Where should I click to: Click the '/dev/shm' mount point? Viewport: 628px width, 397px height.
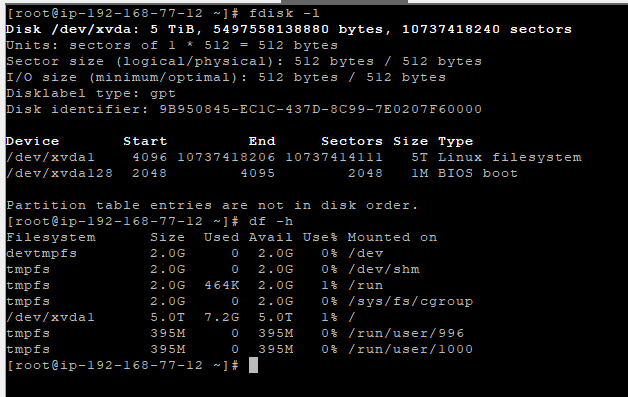383,270
